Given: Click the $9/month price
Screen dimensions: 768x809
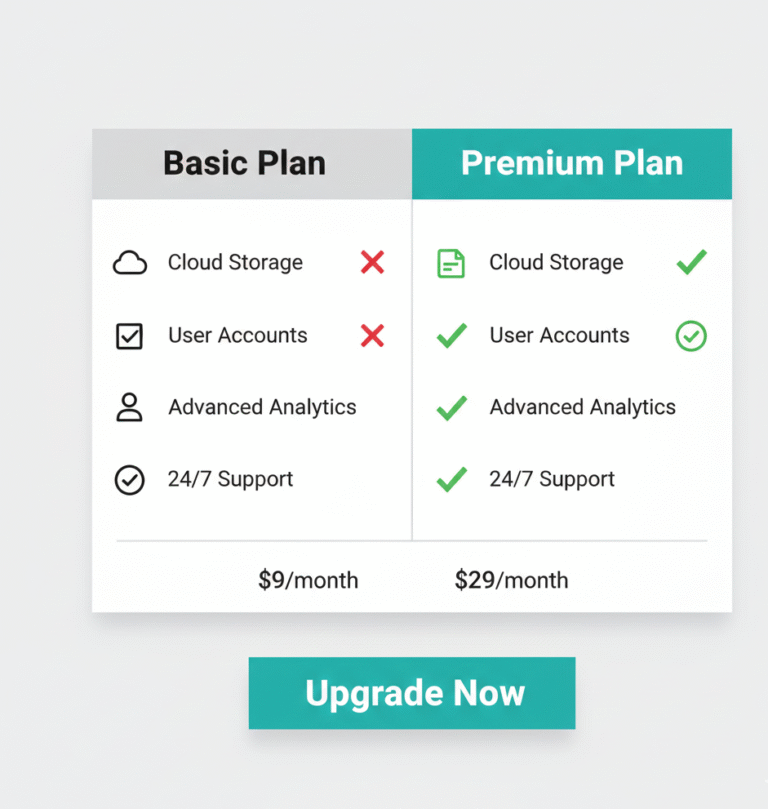Looking at the screenshot, I should tap(308, 580).
